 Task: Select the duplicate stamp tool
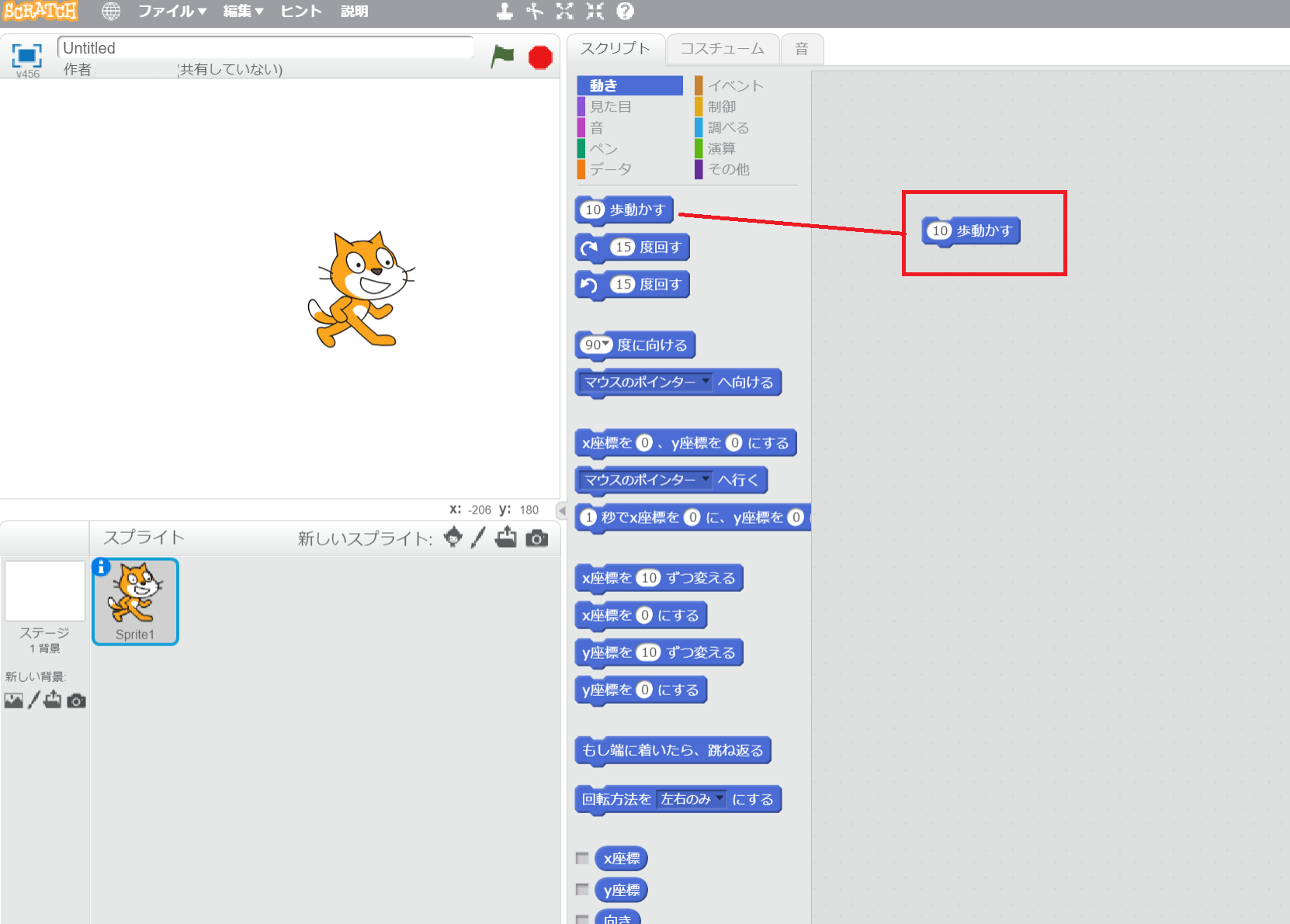505,11
